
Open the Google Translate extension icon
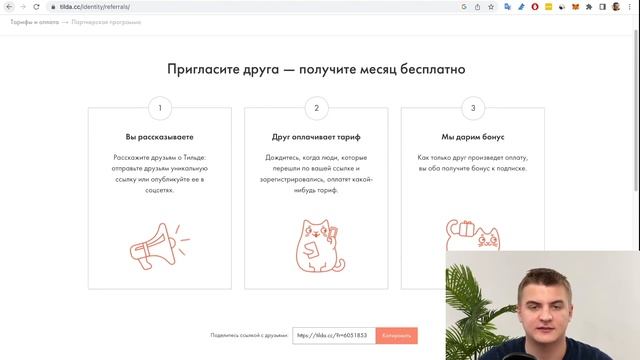point(507,7)
